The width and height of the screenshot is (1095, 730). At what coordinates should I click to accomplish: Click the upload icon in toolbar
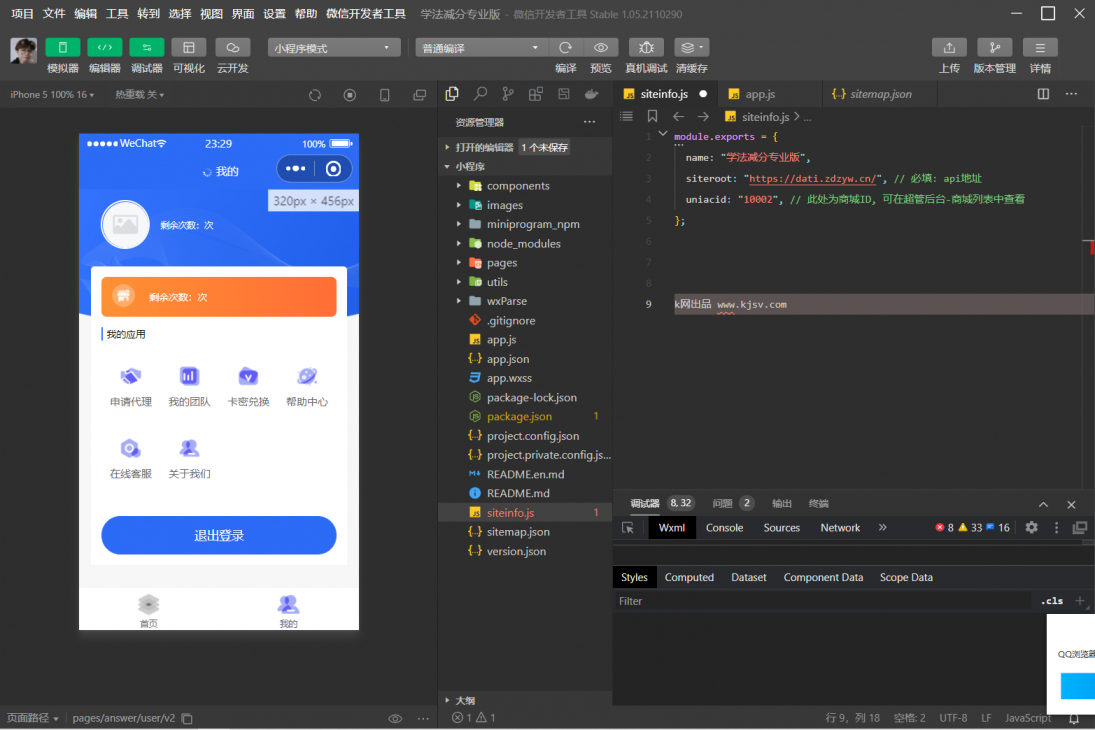click(x=949, y=48)
